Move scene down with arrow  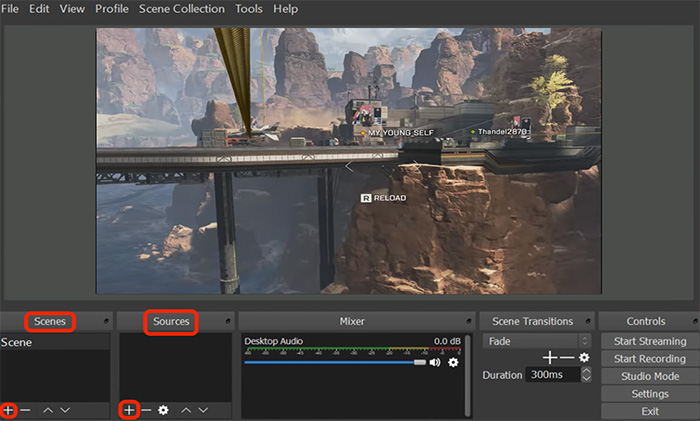point(65,410)
